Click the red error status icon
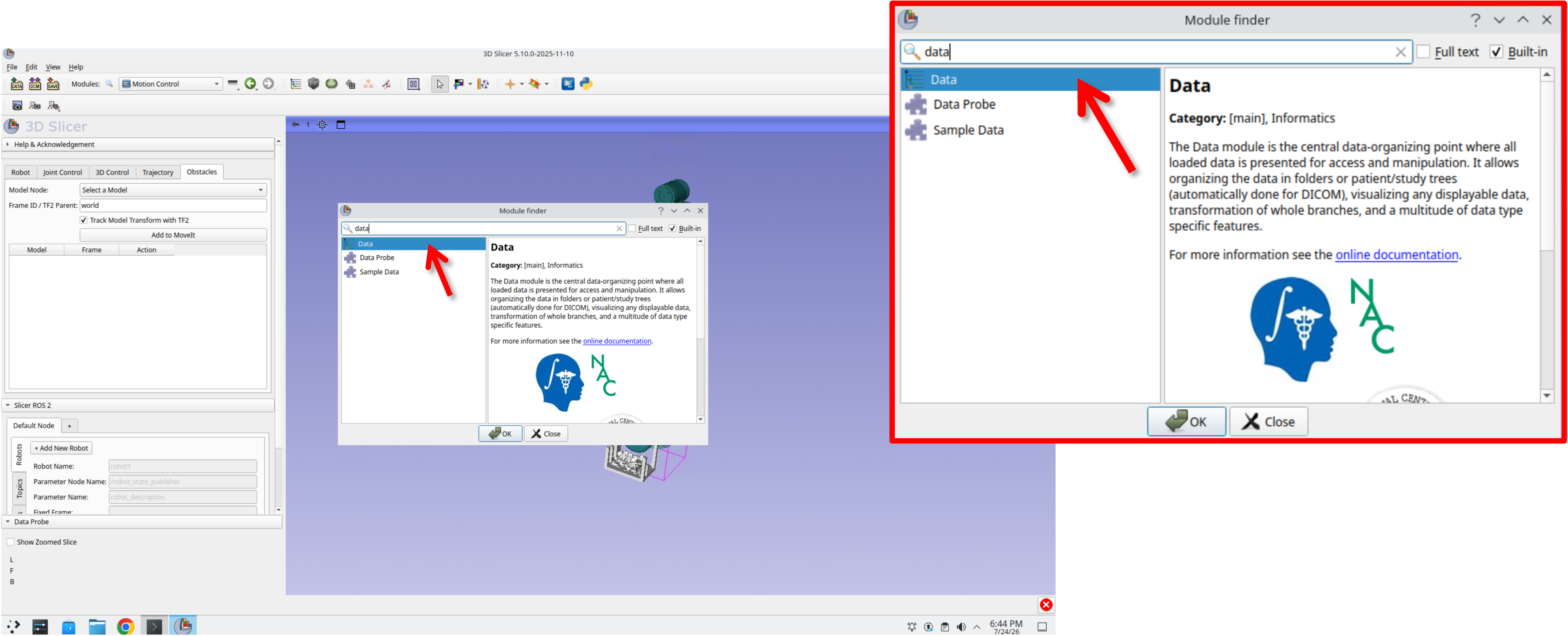This screenshot has width=1568, height=636. (x=1046, y=604)
